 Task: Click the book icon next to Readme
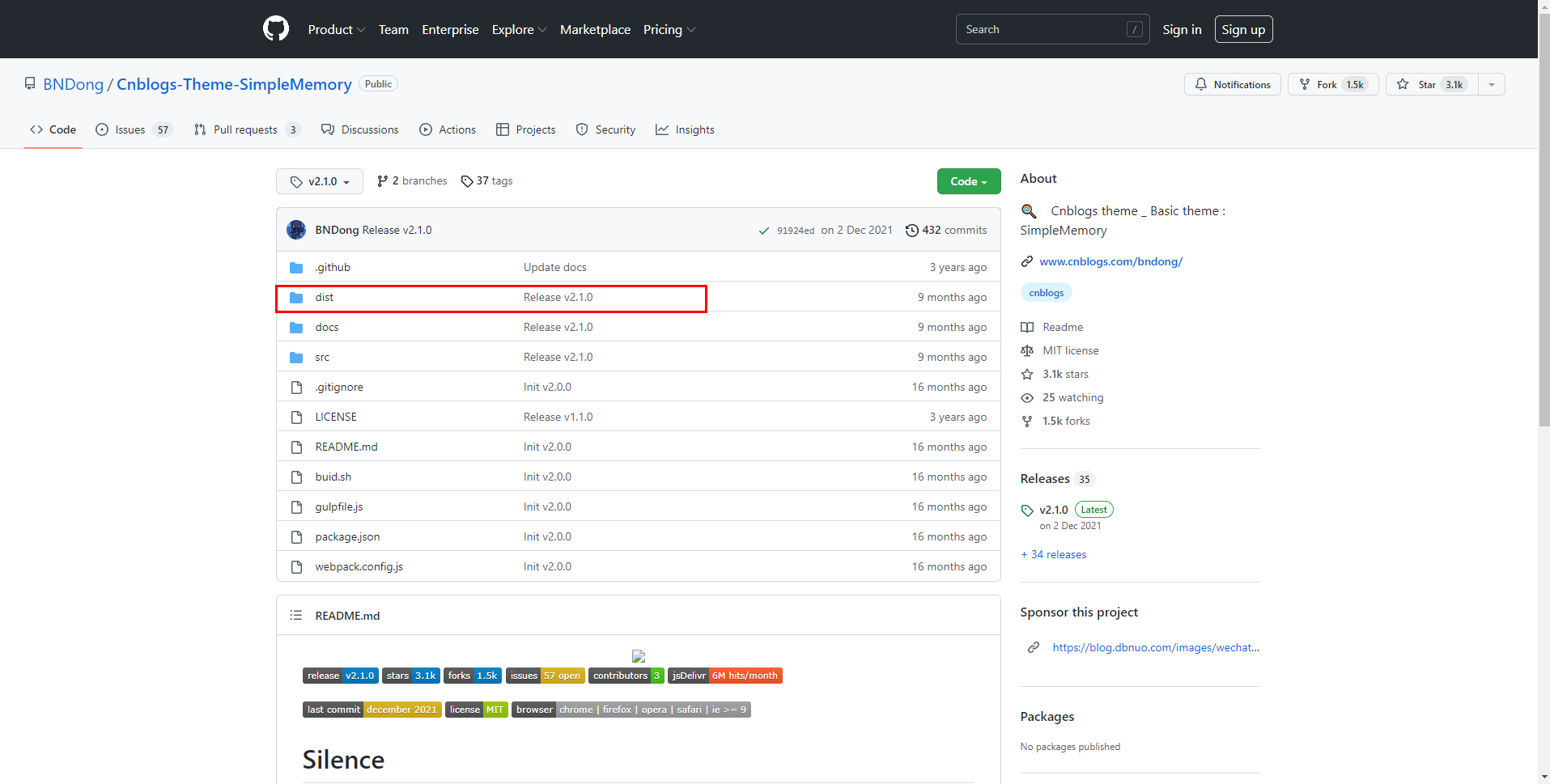[1027, 327]
